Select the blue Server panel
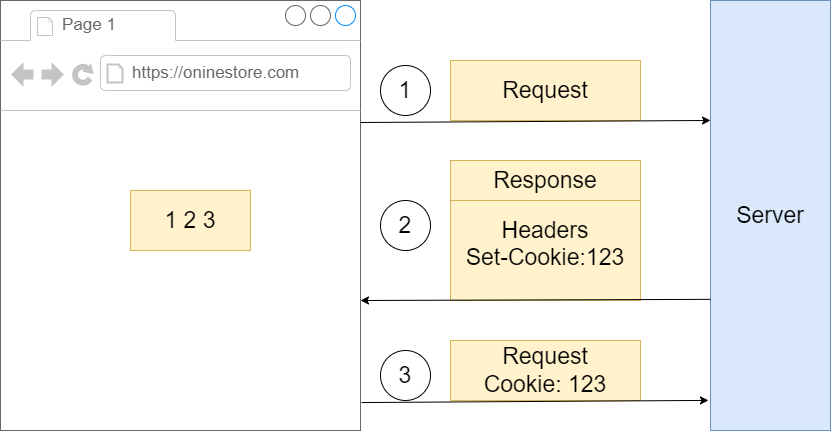Viewport: 831px width, 431px height. tap(770, 215)
